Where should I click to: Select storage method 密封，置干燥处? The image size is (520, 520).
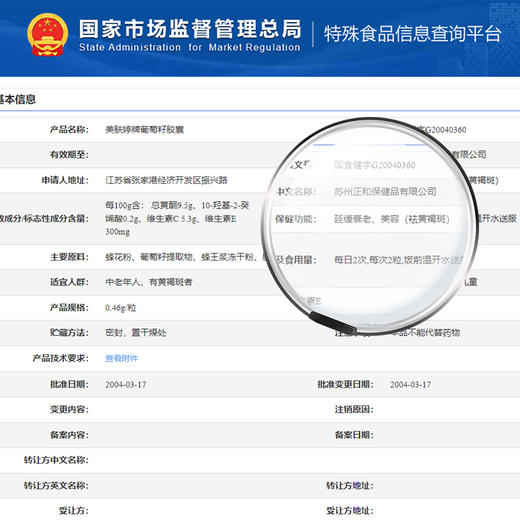pos(136,333)
